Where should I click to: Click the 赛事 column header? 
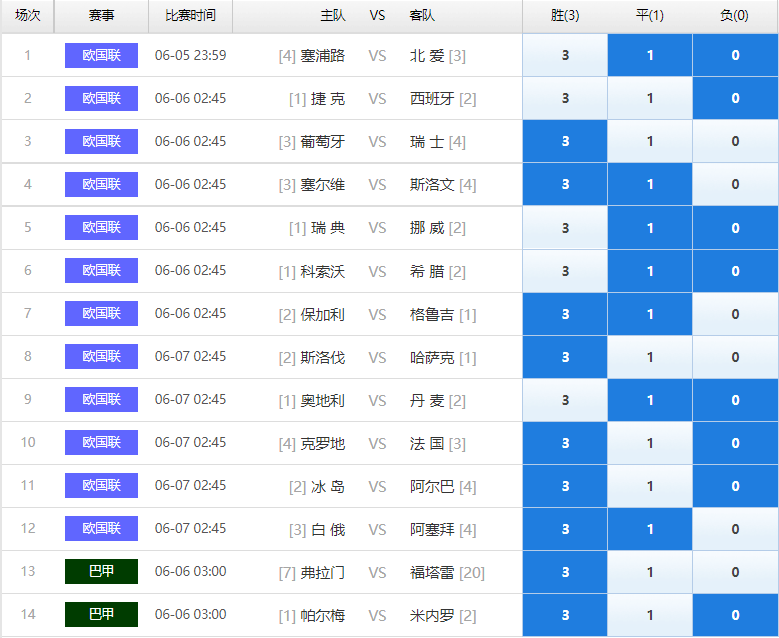(x=101, y=15)
